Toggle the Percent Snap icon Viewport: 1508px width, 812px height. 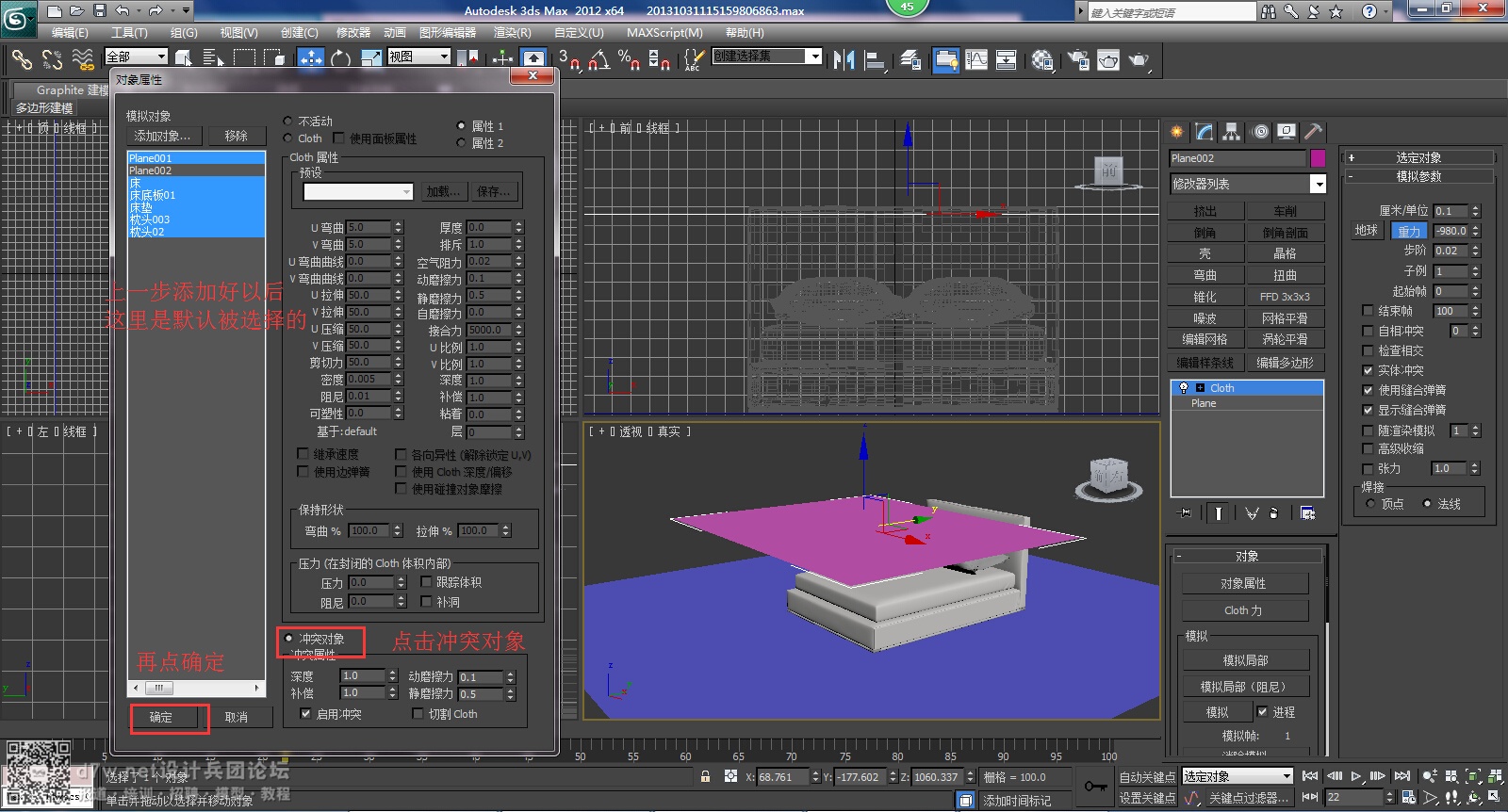point(629,59)
